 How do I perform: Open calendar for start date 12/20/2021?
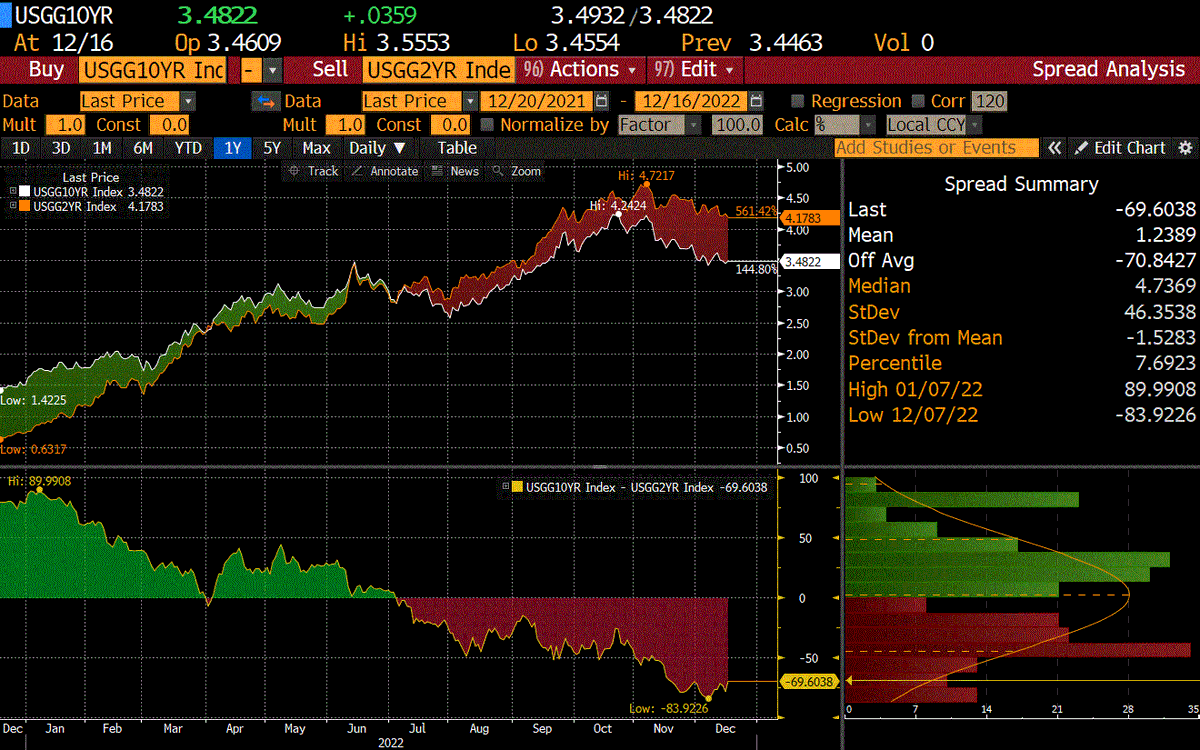tap(601, 101)
